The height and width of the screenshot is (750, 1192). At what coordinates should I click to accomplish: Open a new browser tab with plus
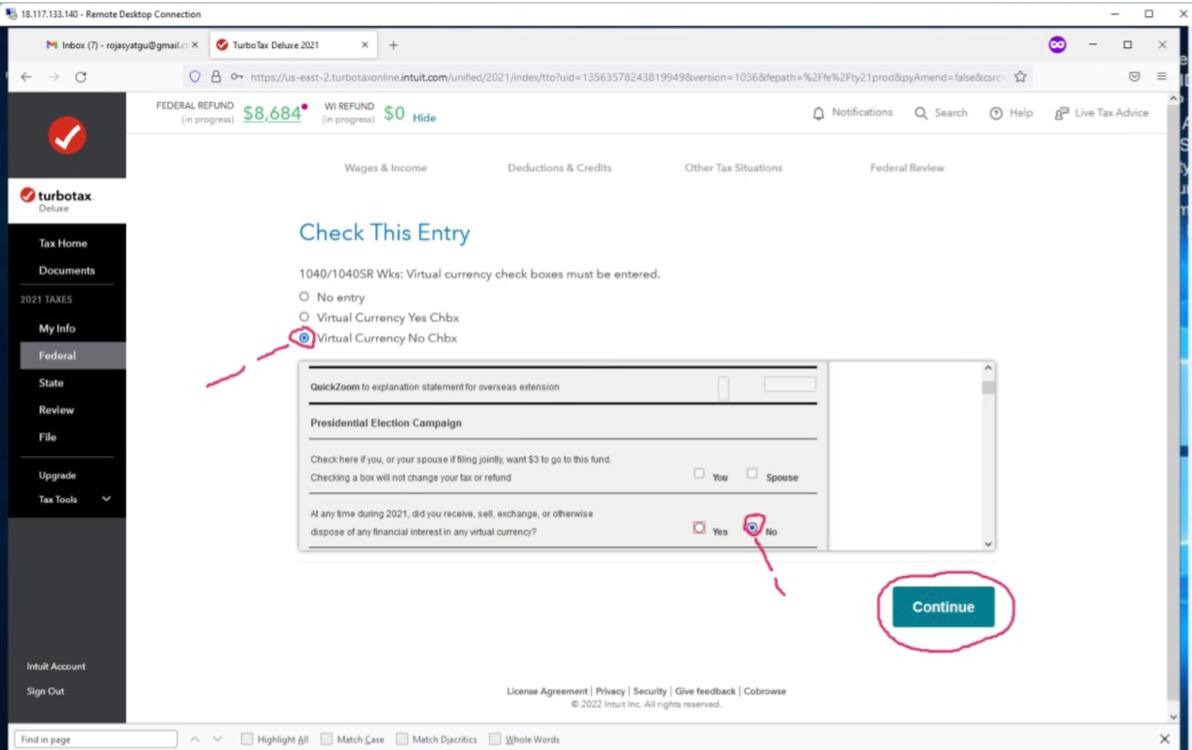point(393,45)
